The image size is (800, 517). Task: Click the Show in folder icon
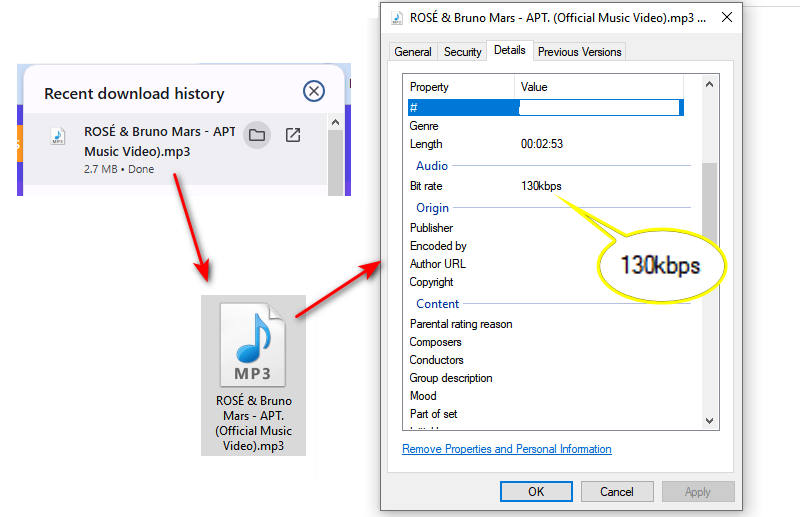pos(257,135)
